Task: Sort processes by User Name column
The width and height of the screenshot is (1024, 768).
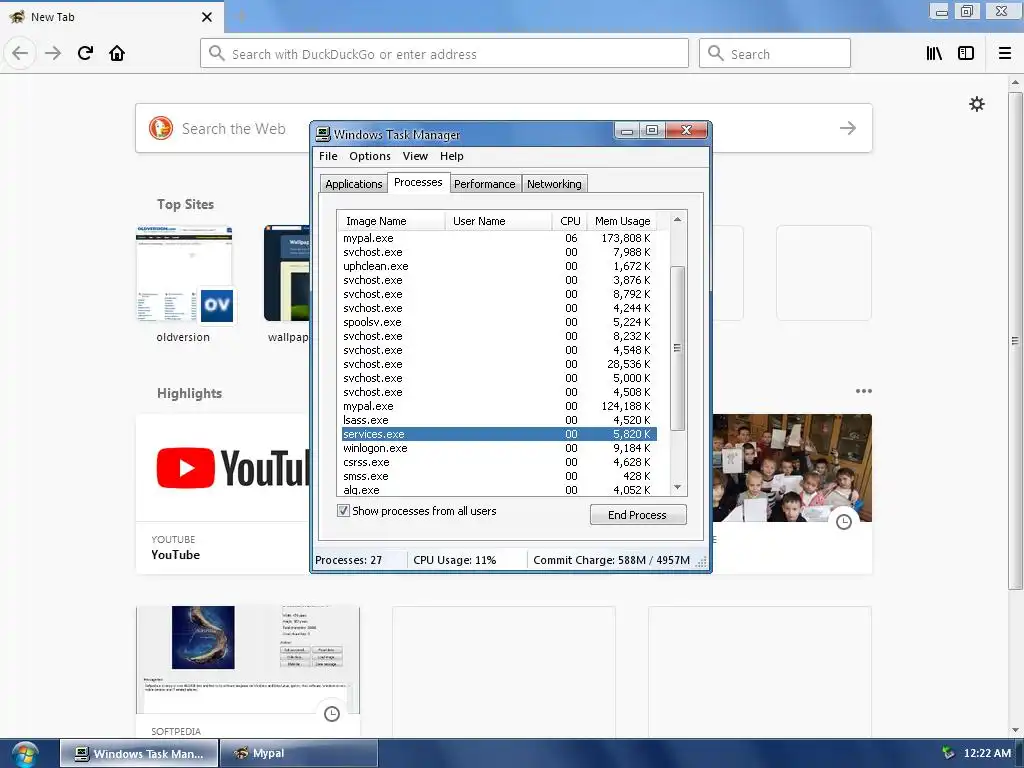Action: click(498, 221)
